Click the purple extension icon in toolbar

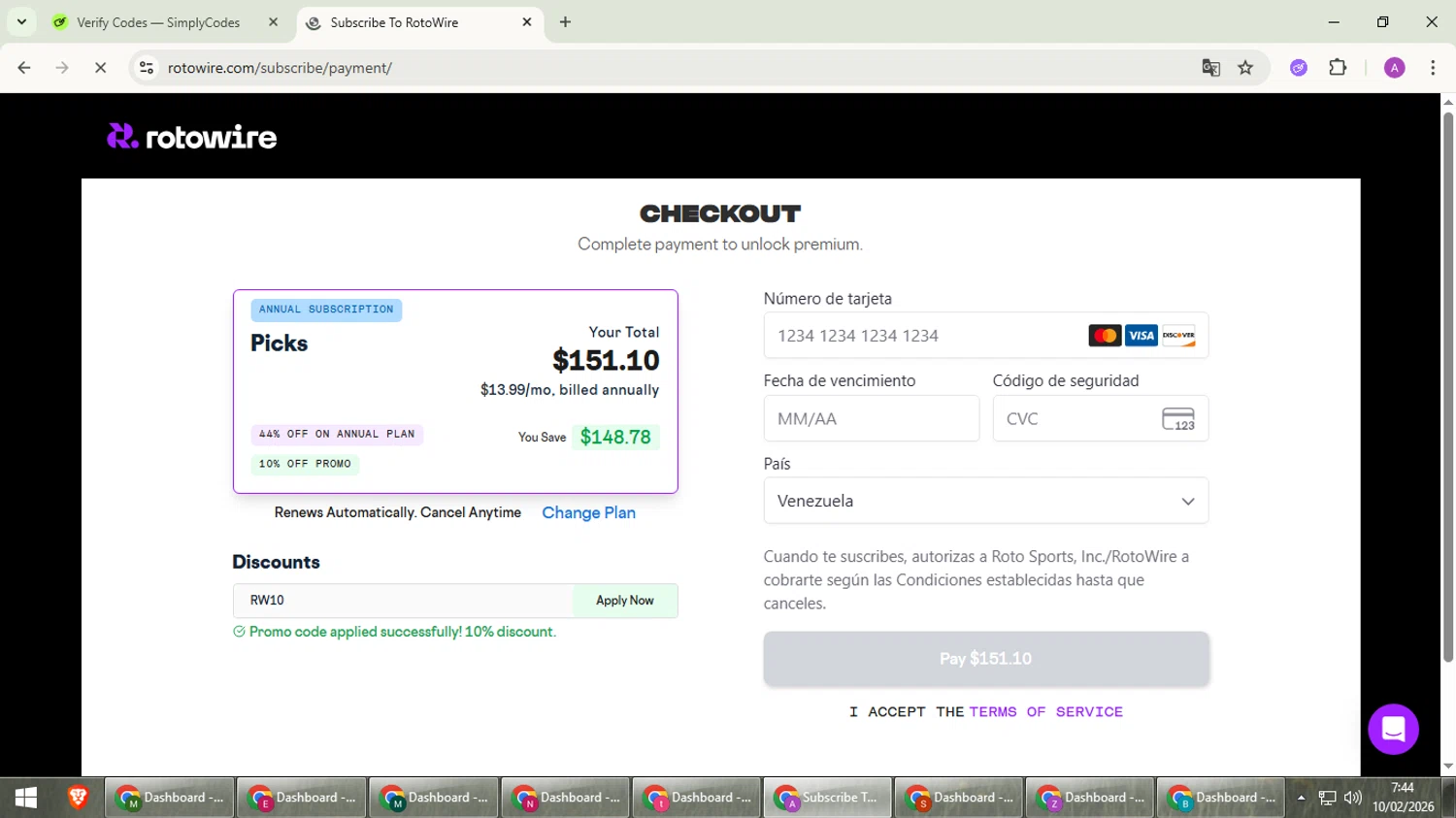click(x=1299, y=68)
